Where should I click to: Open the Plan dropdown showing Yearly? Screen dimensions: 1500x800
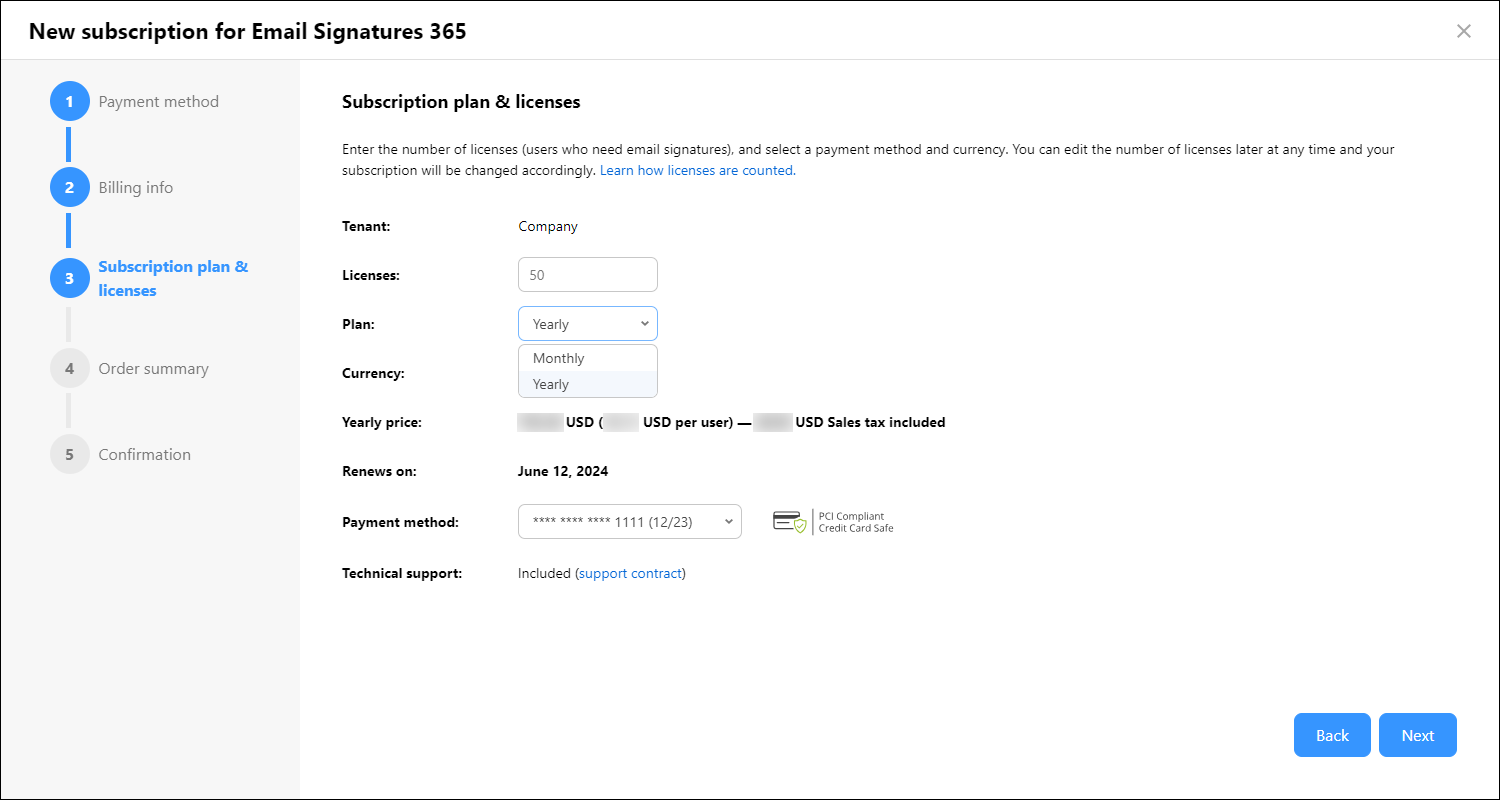(x=588, y=324)
